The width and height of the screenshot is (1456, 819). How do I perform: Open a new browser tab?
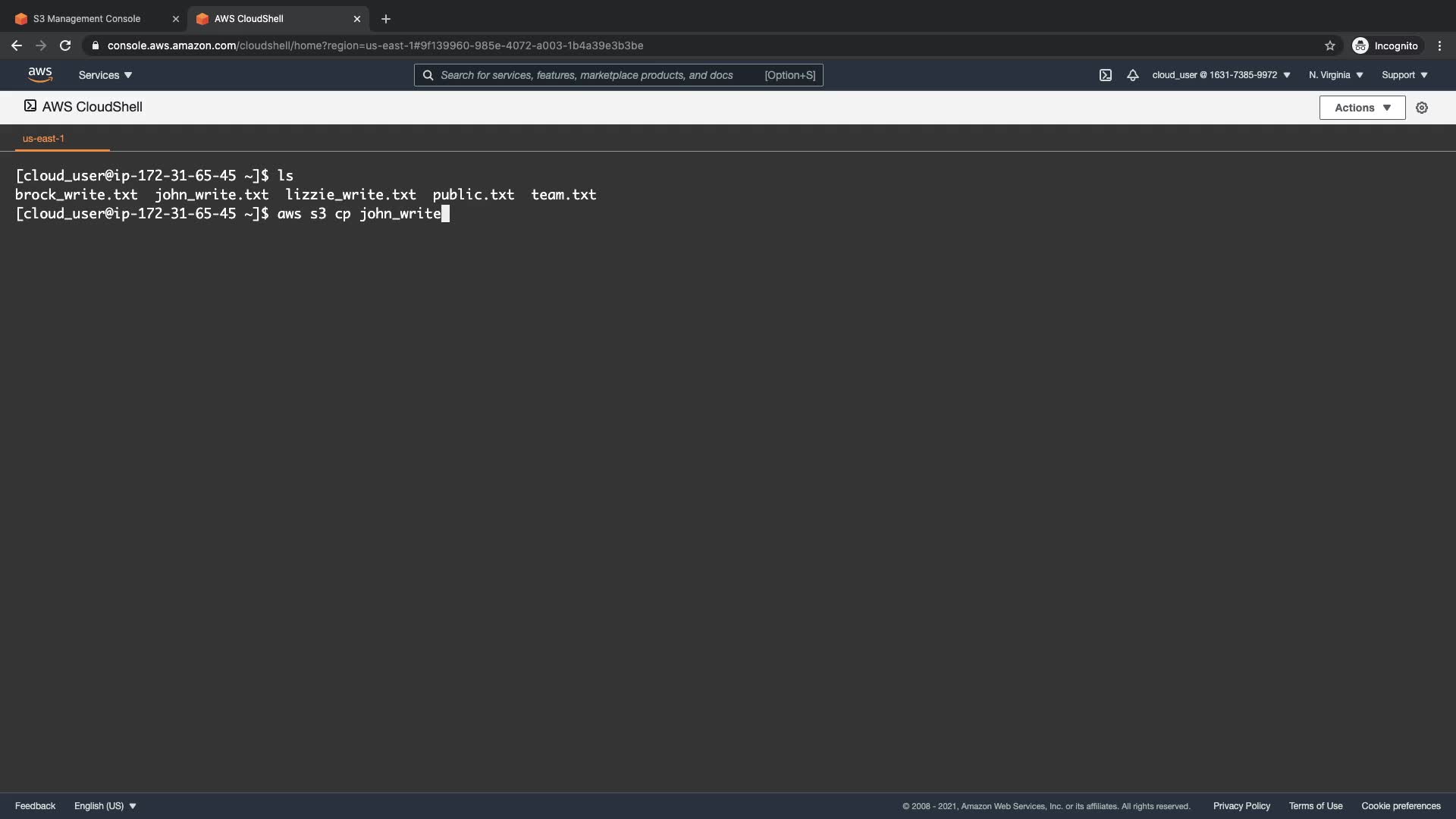pyautogui.click(x=386, y=19)
